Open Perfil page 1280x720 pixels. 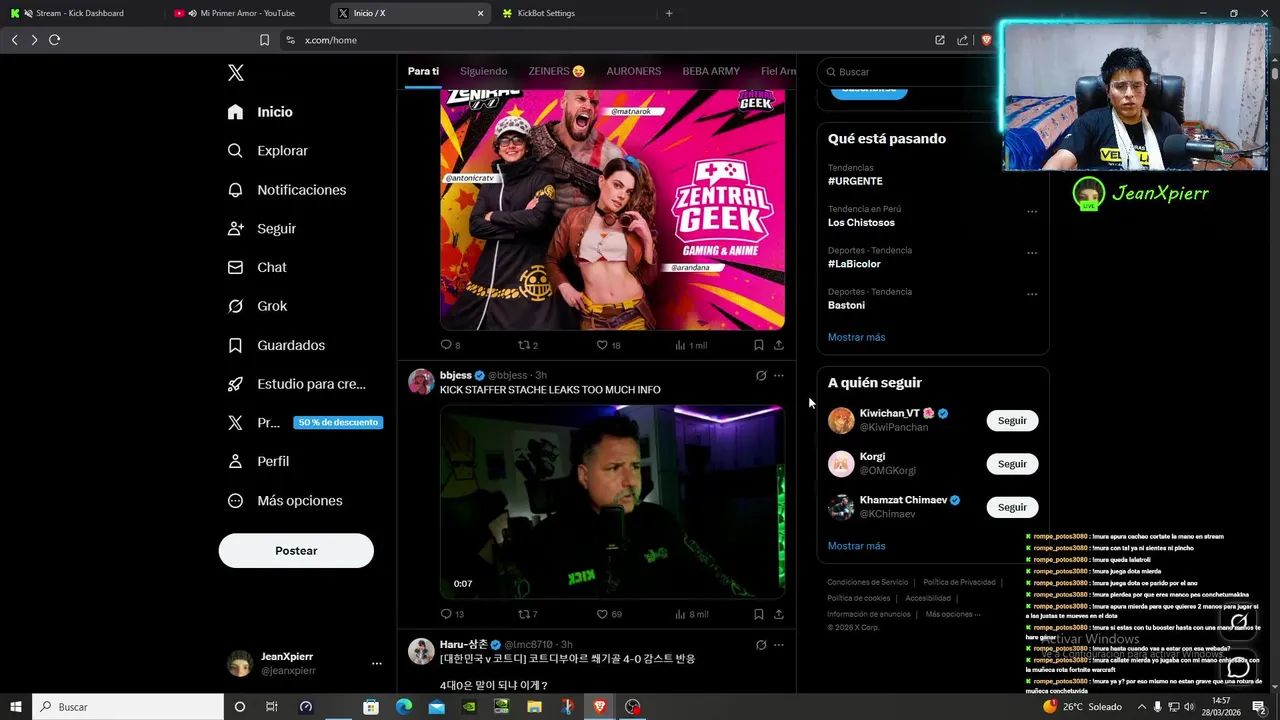coord(258,462)
